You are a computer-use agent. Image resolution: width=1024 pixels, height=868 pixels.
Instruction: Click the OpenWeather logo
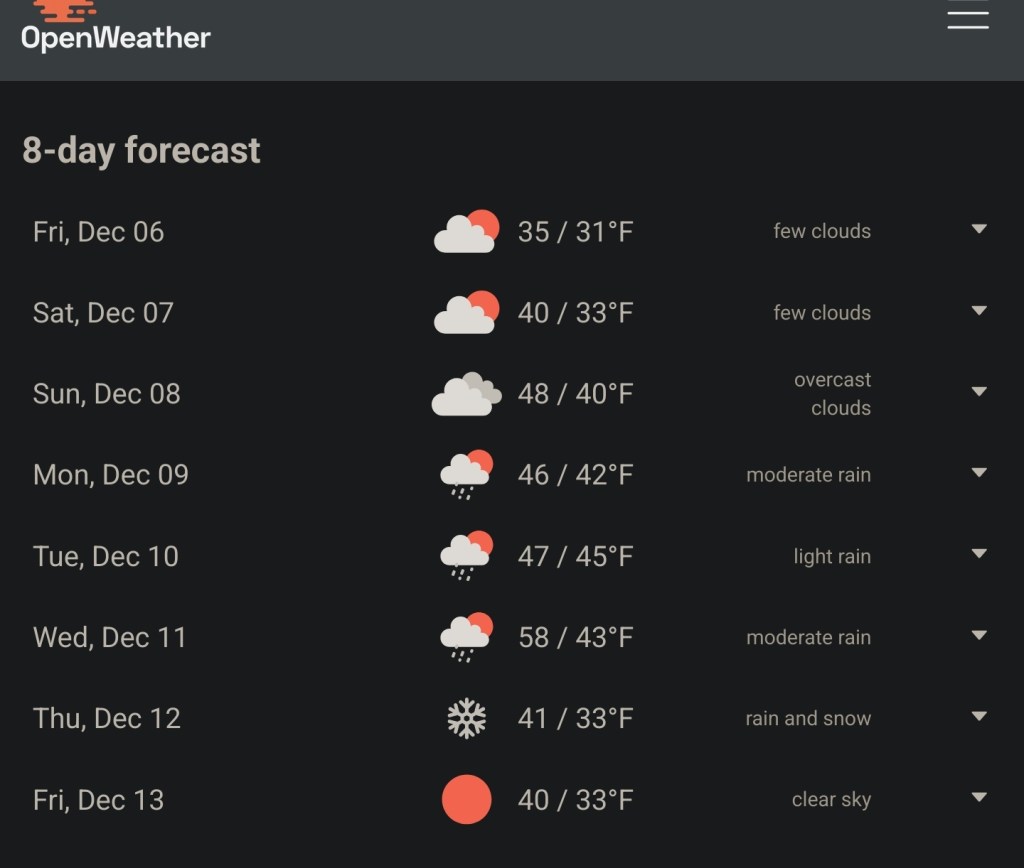tap(115, 28)
